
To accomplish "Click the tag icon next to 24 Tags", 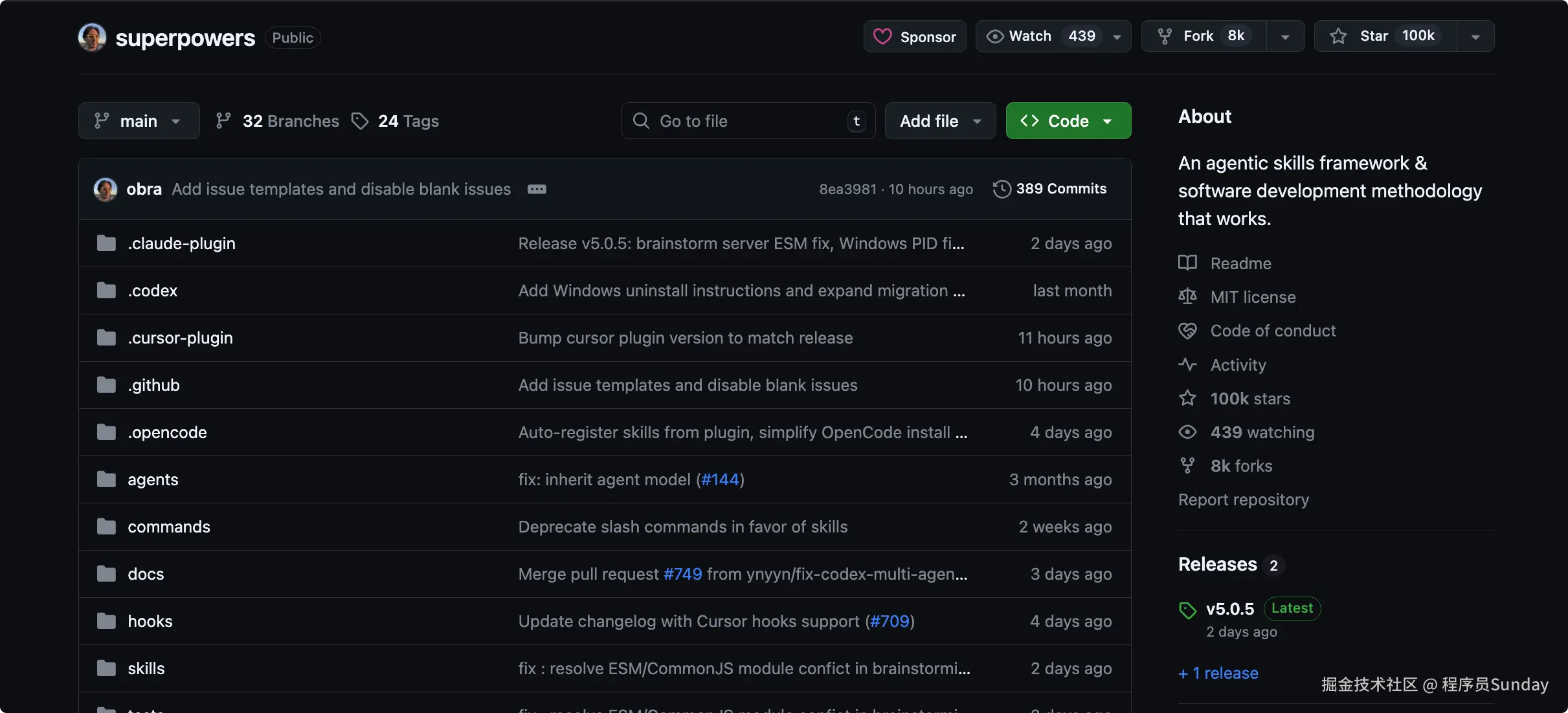I will (x=360, y=121).
